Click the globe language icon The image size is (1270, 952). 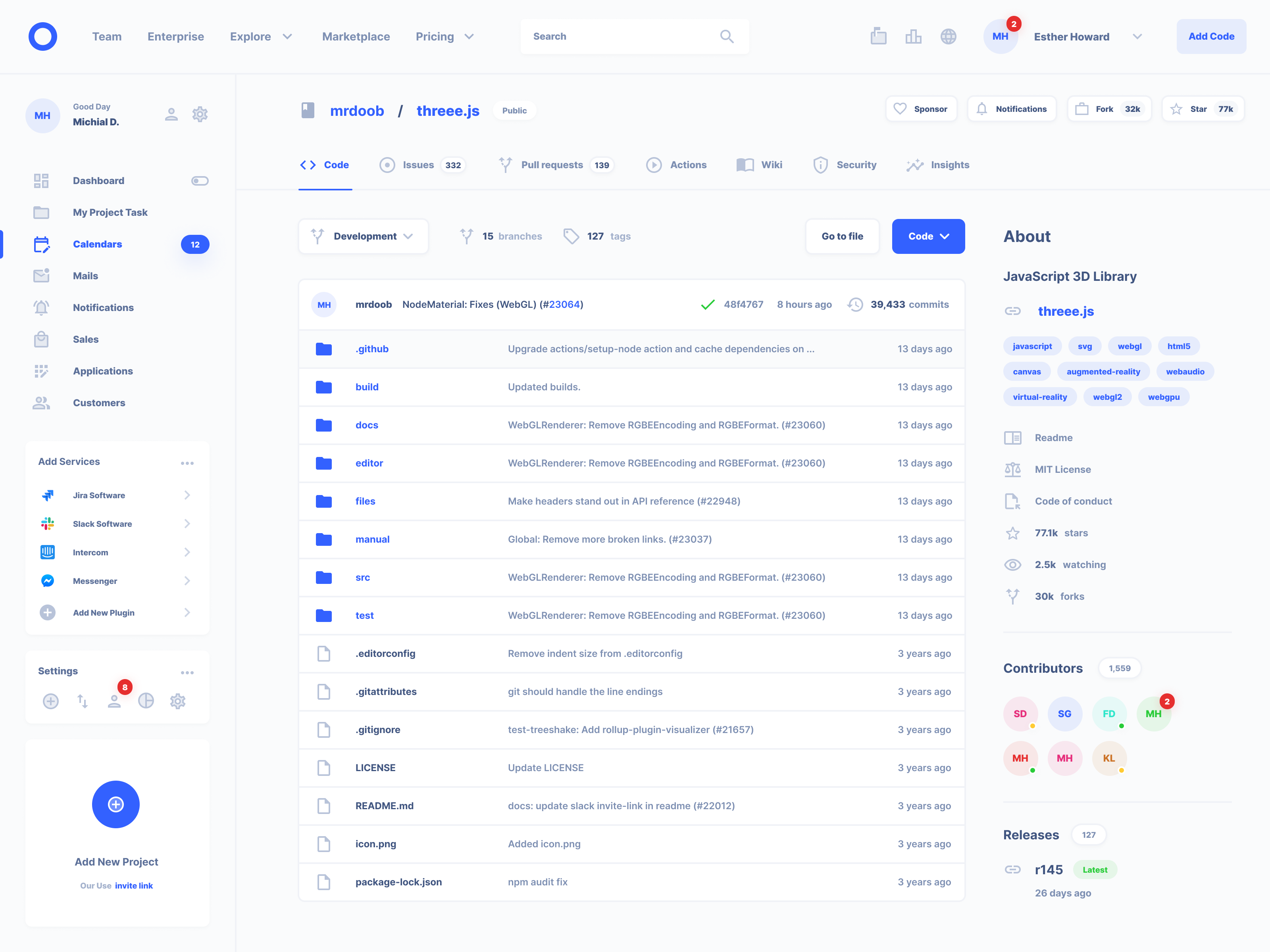(948, 37)
